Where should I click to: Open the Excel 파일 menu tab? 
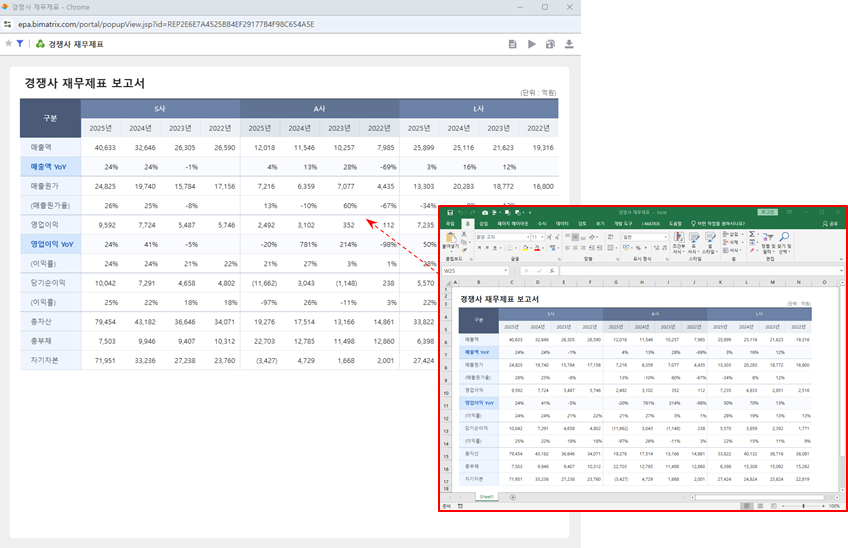pyautogui.click(x=450, y=223)
